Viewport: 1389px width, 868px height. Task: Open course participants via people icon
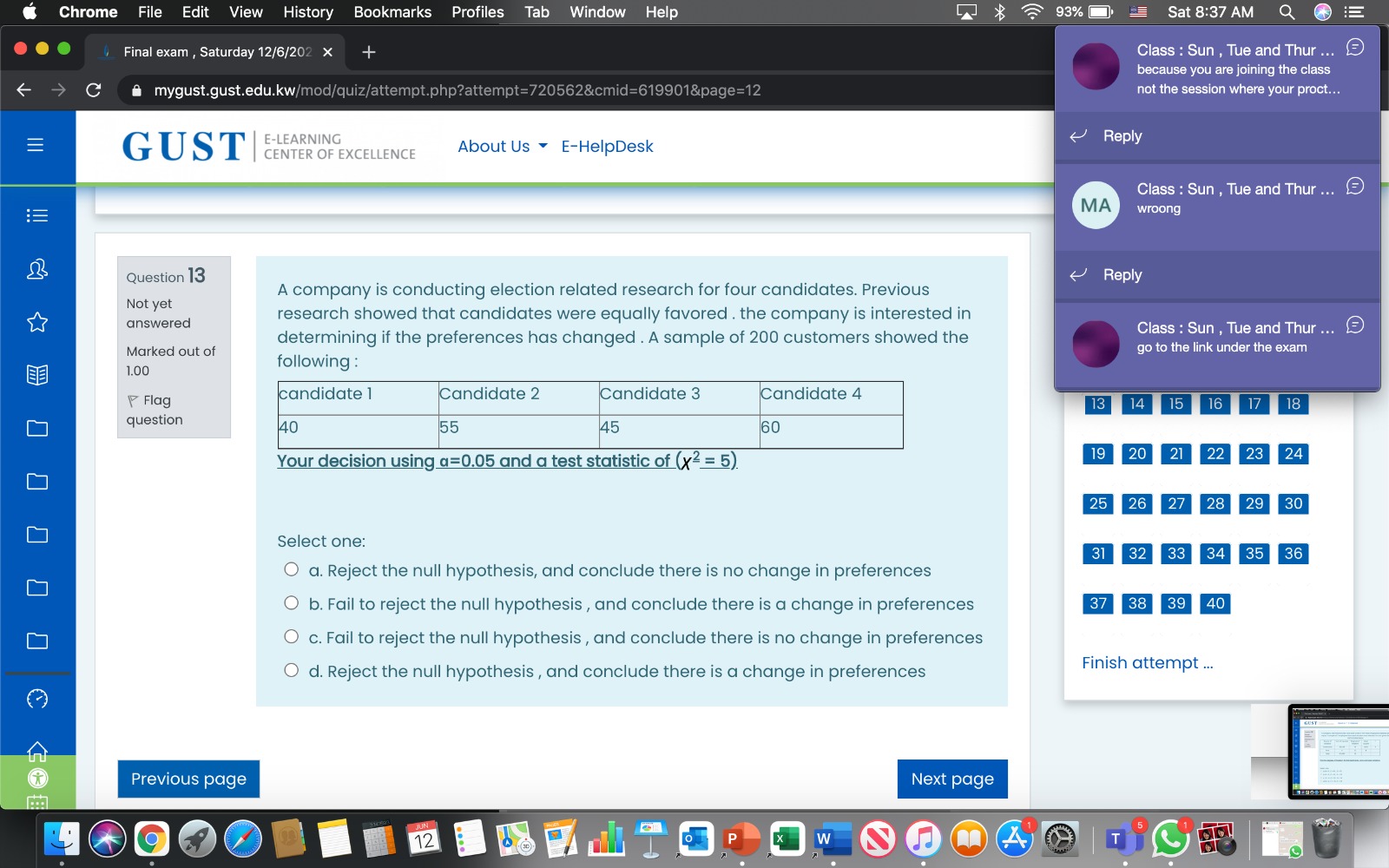click(36, 269)
